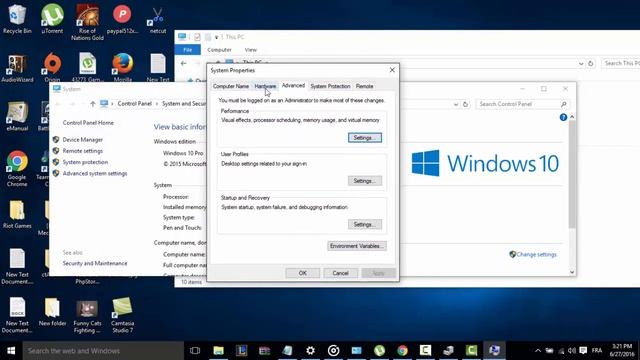Click the volume icon in system tray
Screen dimensions: 640x360
pos(571,351)
